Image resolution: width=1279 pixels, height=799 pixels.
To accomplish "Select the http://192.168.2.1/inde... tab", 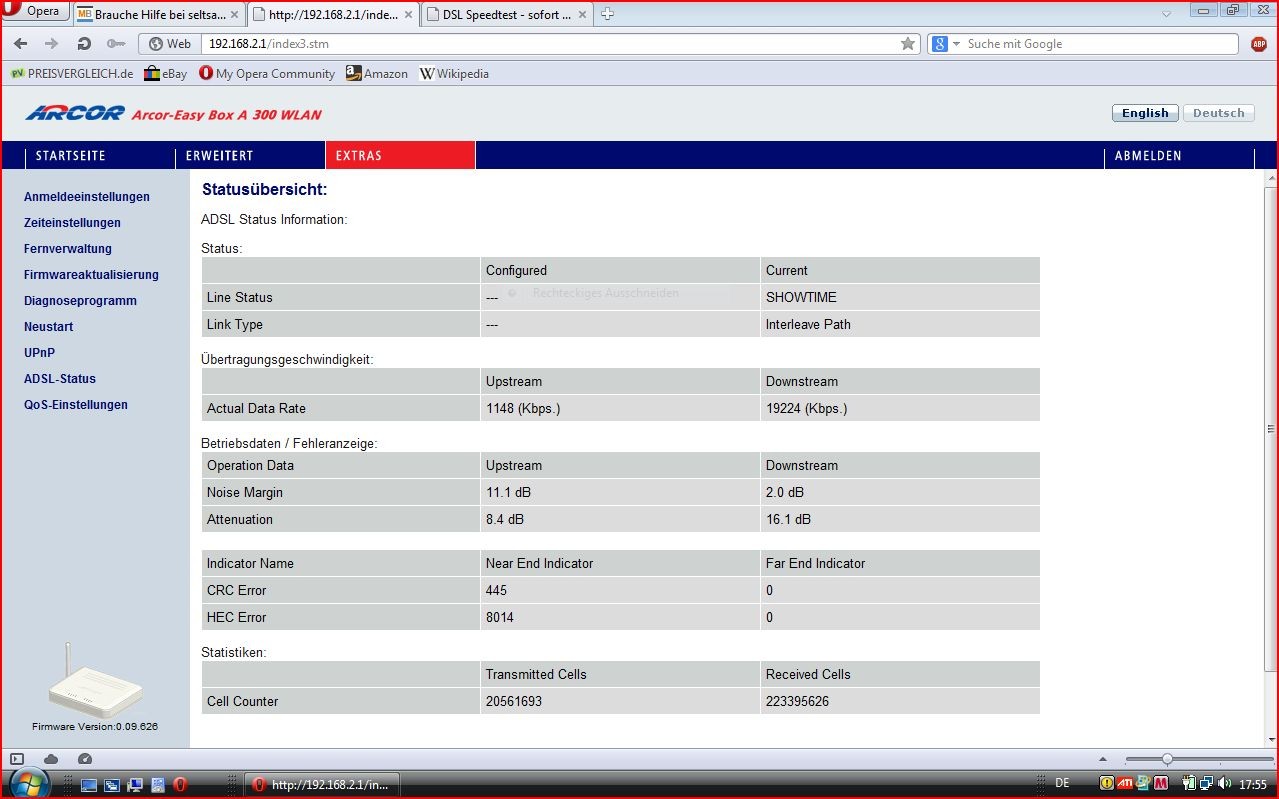I will pos(333,15).
